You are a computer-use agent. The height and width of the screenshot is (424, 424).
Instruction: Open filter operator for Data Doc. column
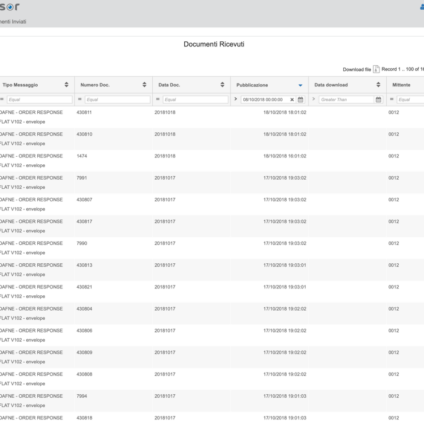[x=158, y=99]
